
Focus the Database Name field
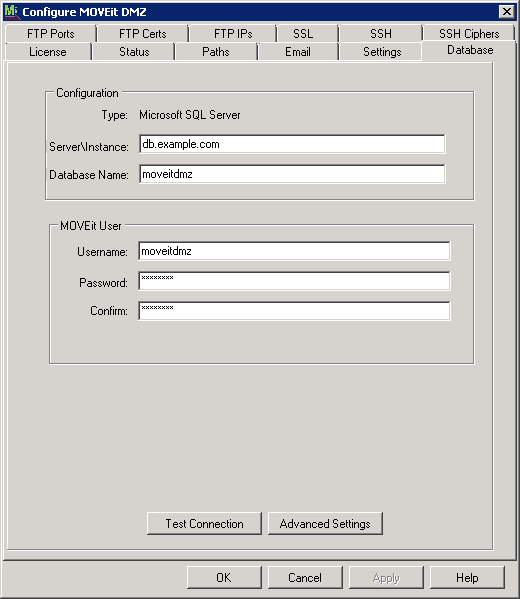[292, 174]
